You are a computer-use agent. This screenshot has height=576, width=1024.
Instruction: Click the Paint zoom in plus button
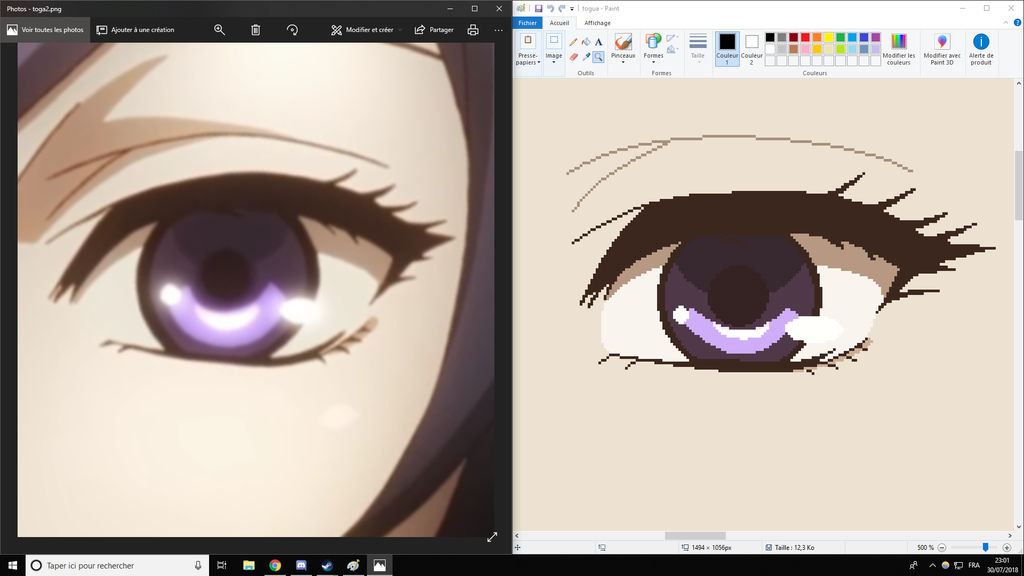[x=1006, y=547]
